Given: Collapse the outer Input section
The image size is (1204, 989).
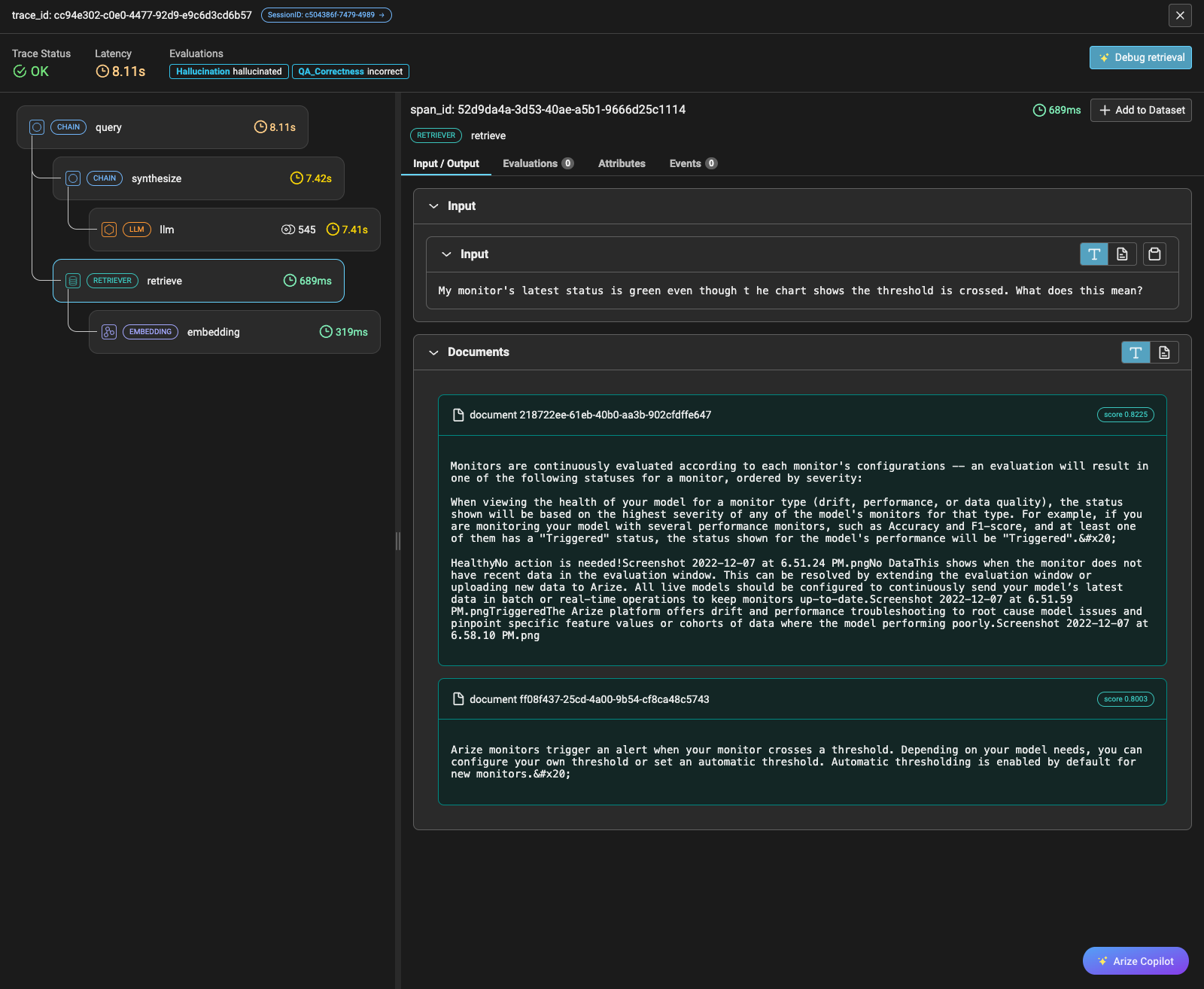Looking at the screenshot, I should (x=433, y=205).
